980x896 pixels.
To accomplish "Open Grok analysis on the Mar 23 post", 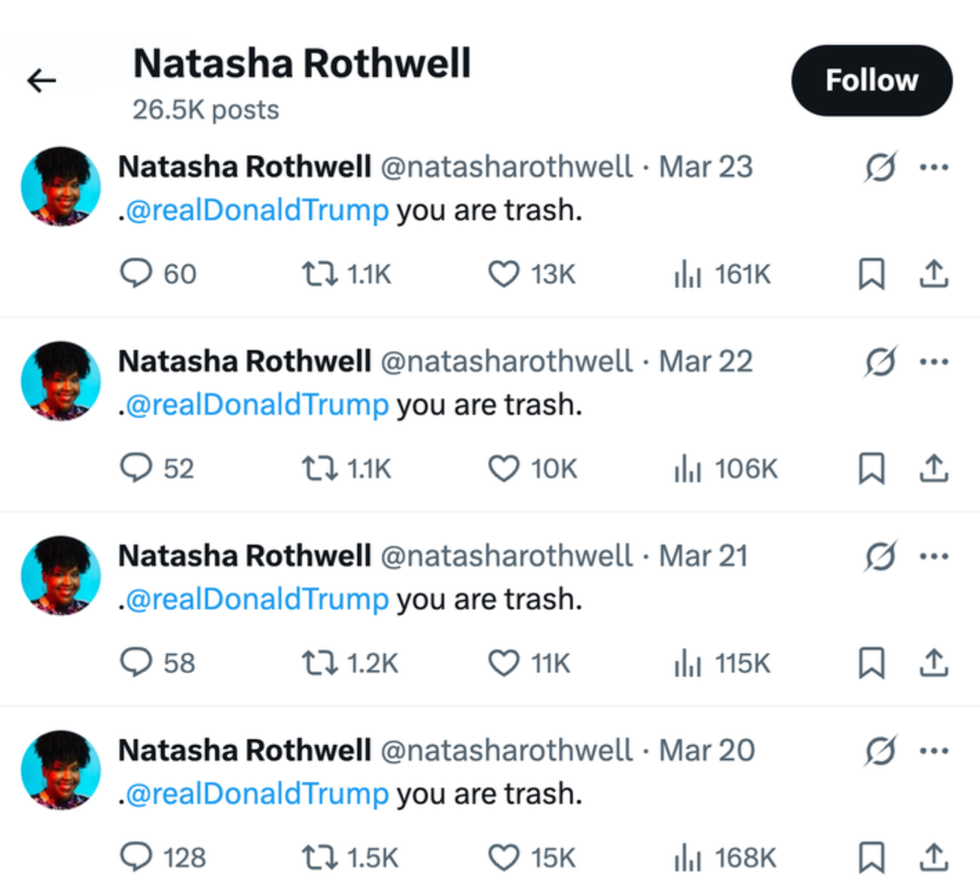I will [x=880, y=167].
